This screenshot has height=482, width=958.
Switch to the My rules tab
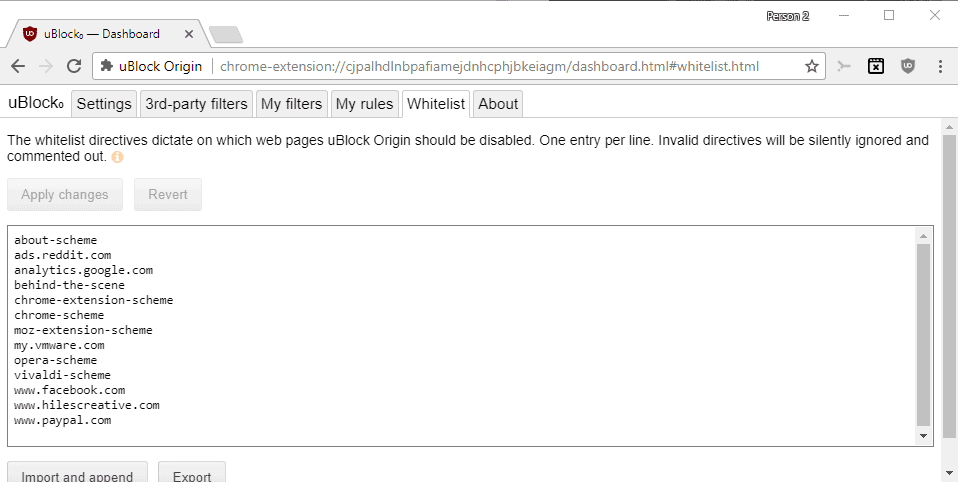[364, 104]
